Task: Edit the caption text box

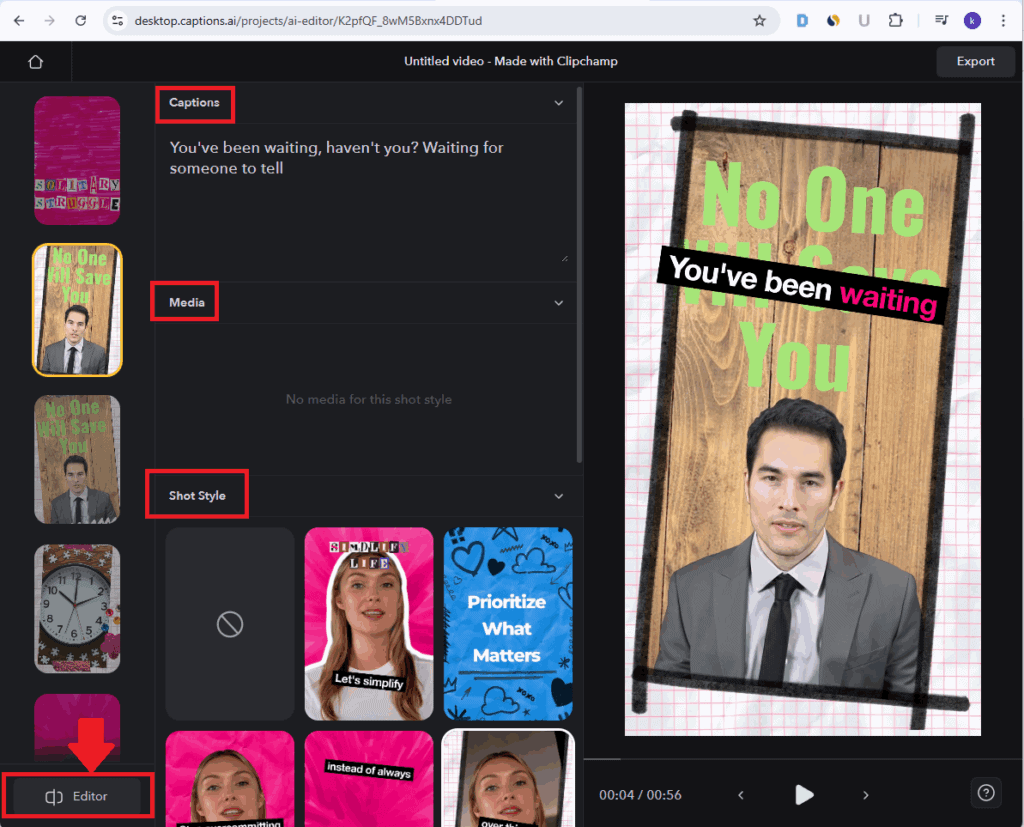Action: [x=366, y=199]
